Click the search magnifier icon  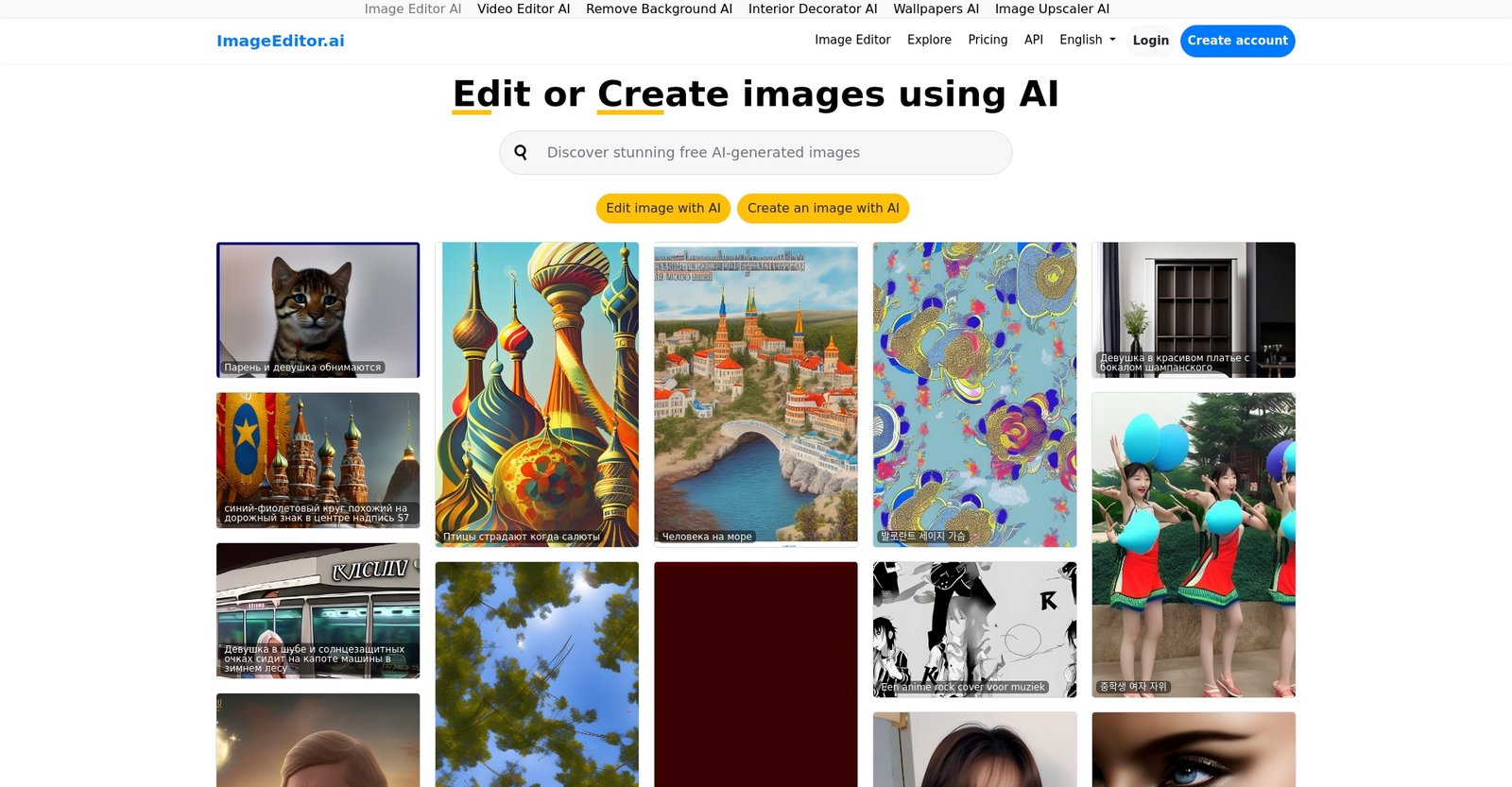pyautogui.click(x=521, y=152)
